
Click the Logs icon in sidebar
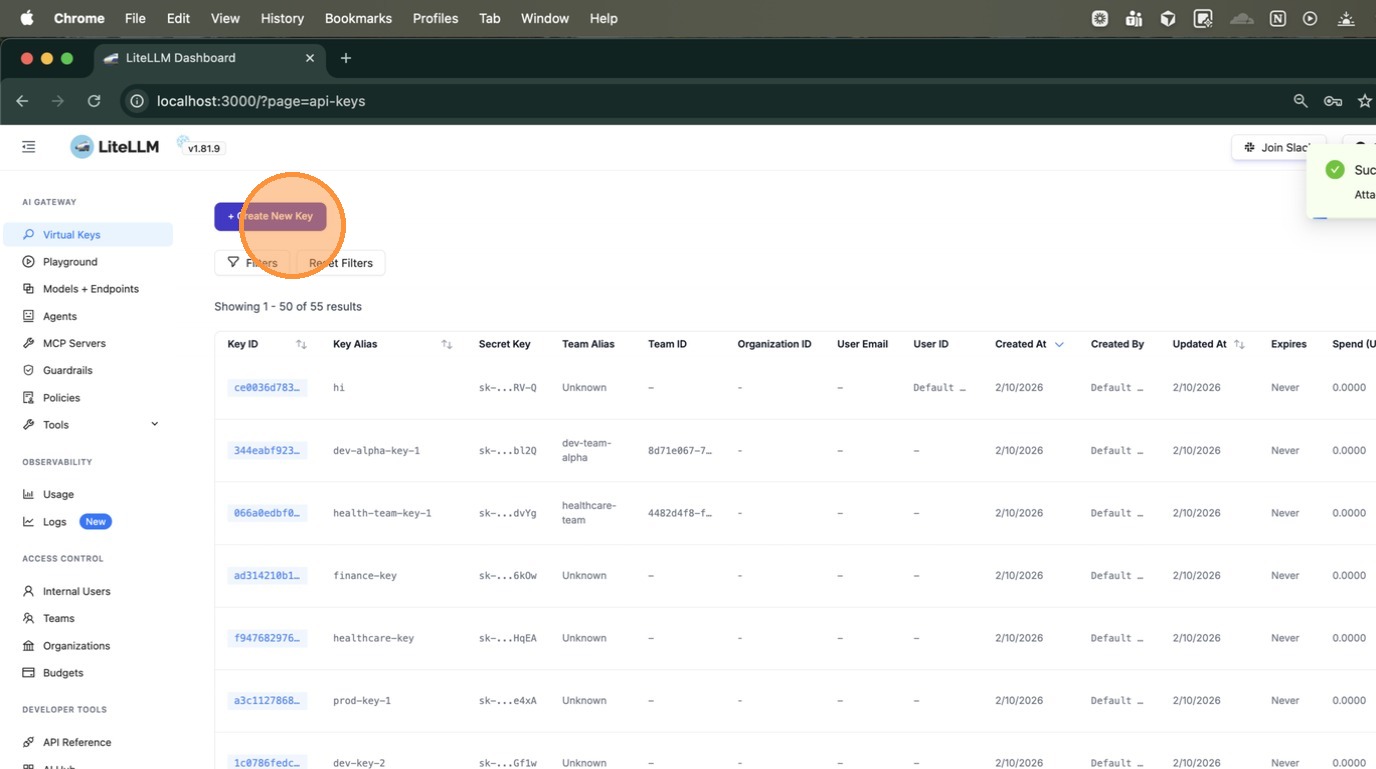(29, 522)
